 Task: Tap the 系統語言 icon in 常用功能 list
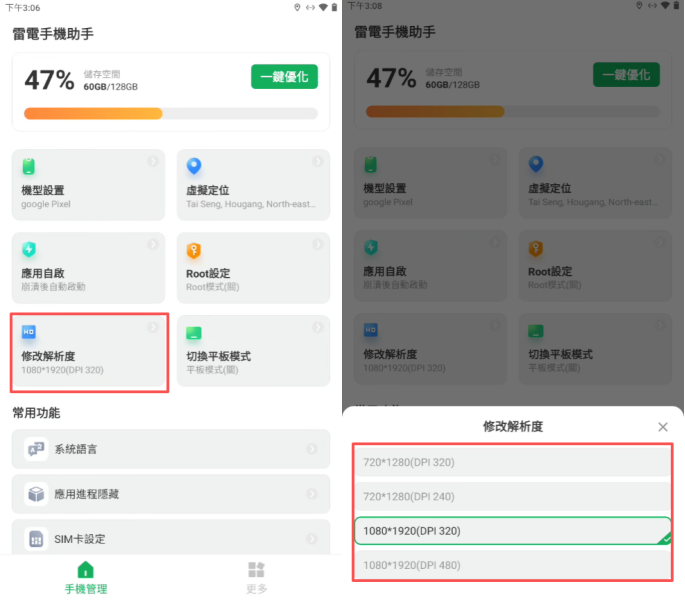coord(36,450)
